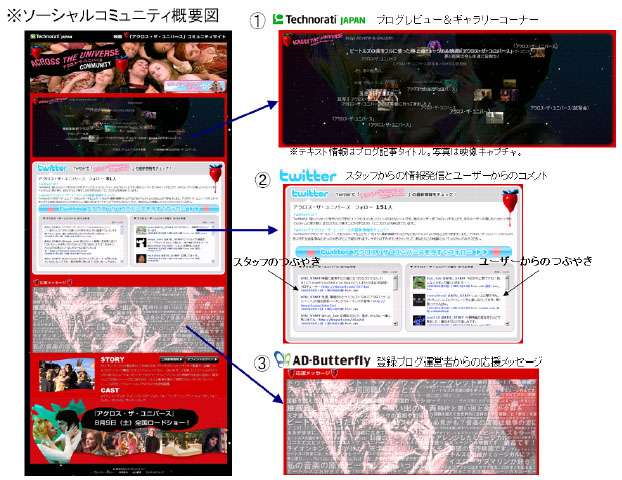Image resolution: width=622 pixels, height=480 pixels.
Task: Click the black-and-white avatar in the community page tweets
Action: click(141, 242)
